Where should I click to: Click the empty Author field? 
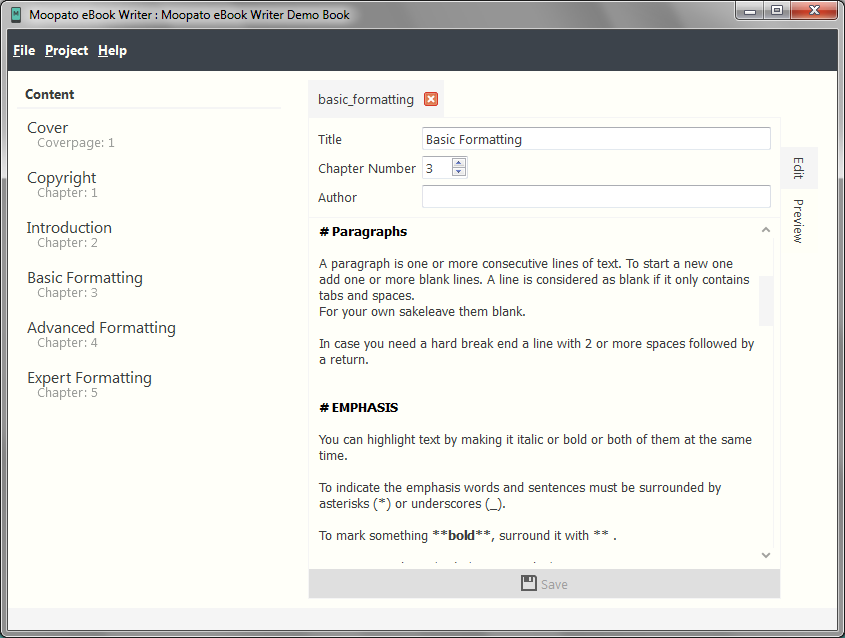point(596,197)
